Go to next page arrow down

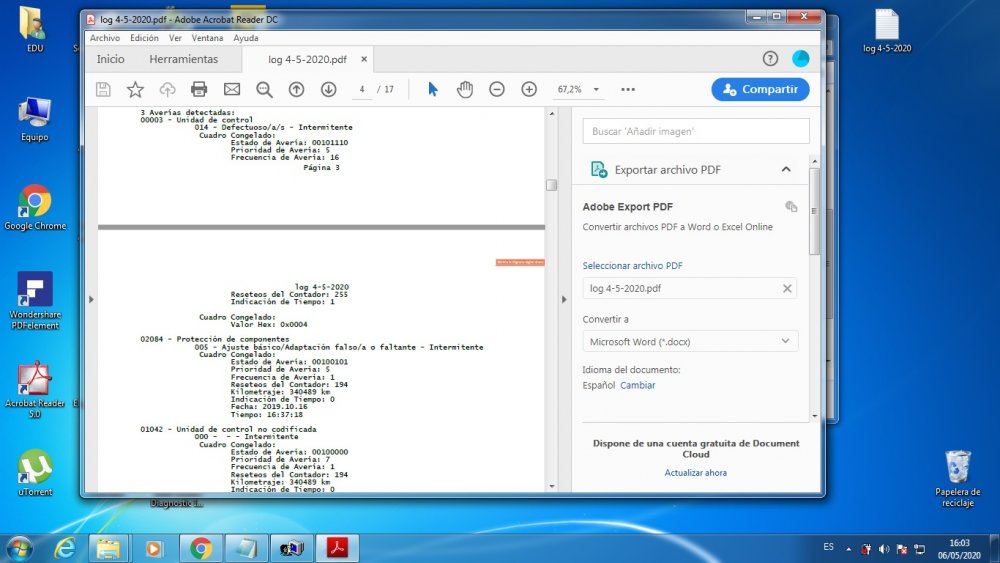(x=328, y=89)
